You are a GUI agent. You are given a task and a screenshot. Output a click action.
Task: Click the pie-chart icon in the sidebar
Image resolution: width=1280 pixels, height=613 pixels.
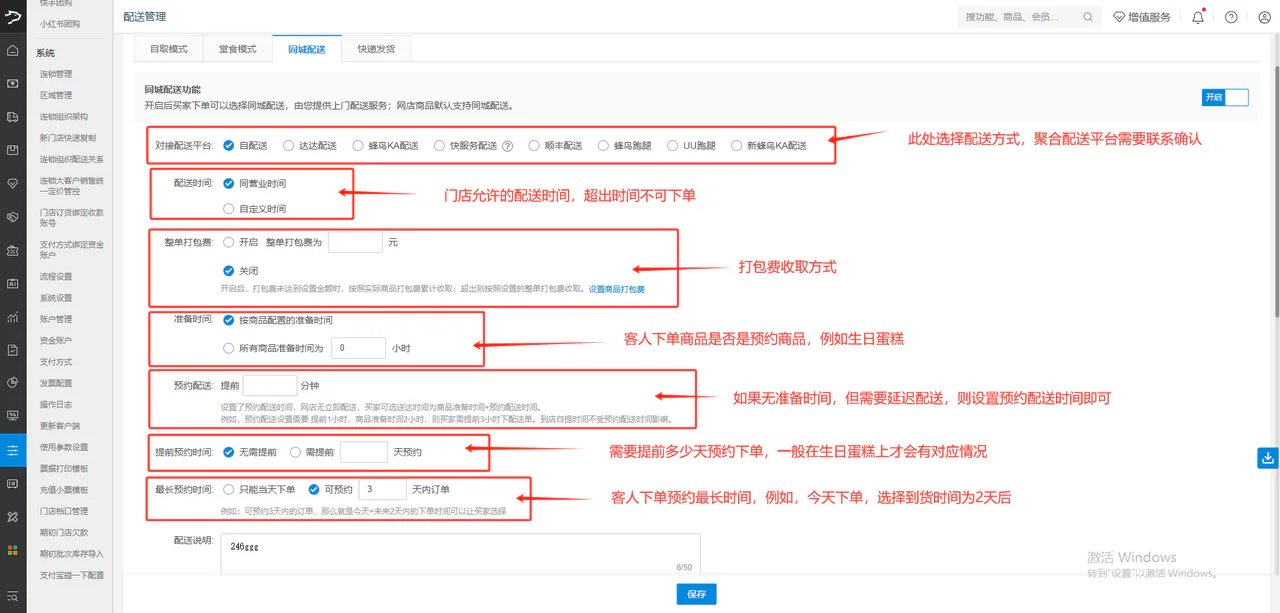coord(13,383)
